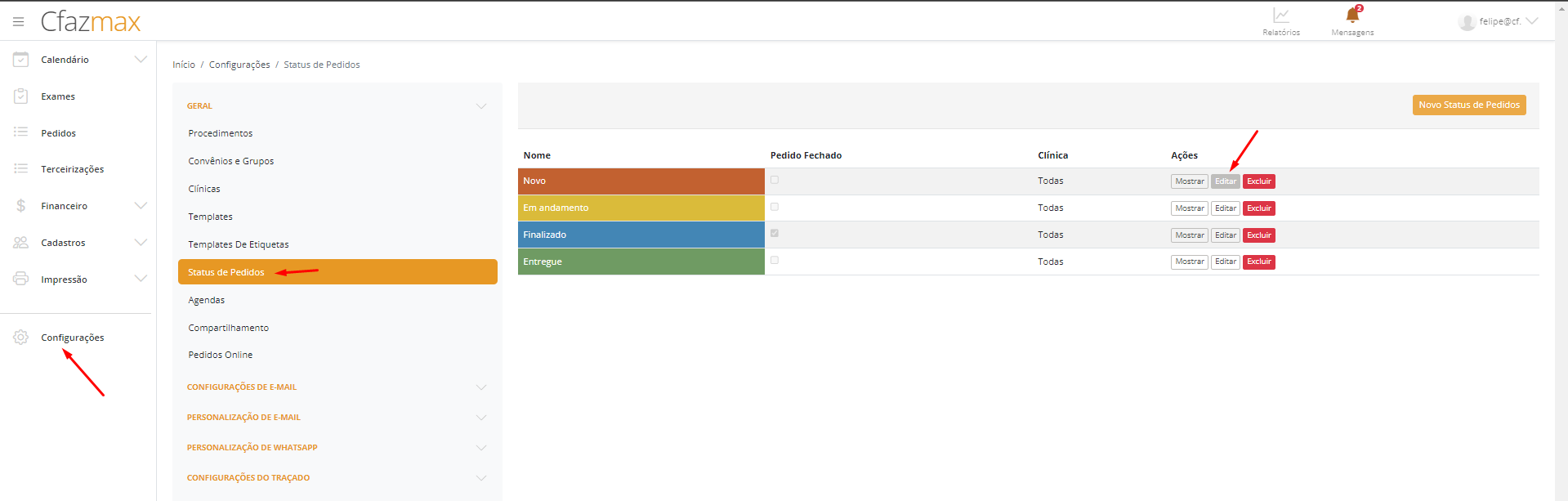Click the Impressão printer icon
Viewport: 1568px width, 501px height.
coord(20,279)
